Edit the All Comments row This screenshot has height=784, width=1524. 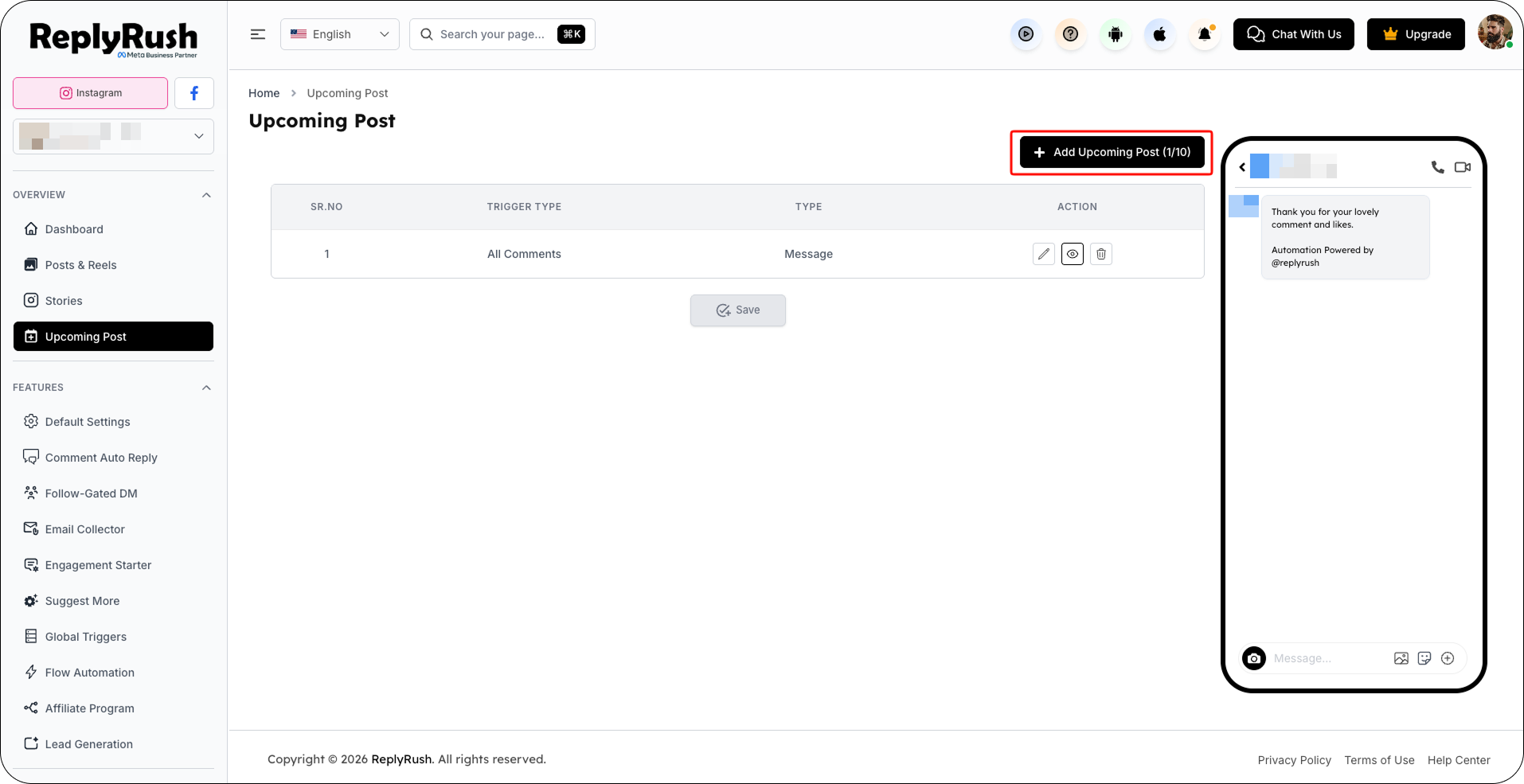tap(1044, 254)
